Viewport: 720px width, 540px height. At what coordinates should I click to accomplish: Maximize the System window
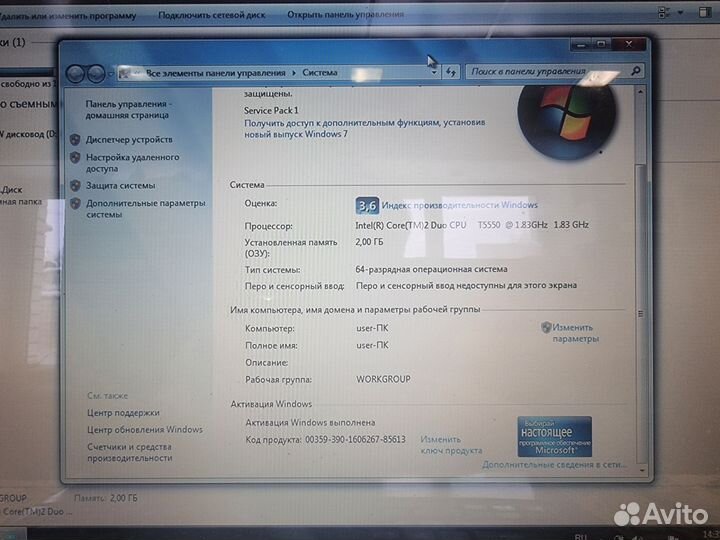pos(601,45)
